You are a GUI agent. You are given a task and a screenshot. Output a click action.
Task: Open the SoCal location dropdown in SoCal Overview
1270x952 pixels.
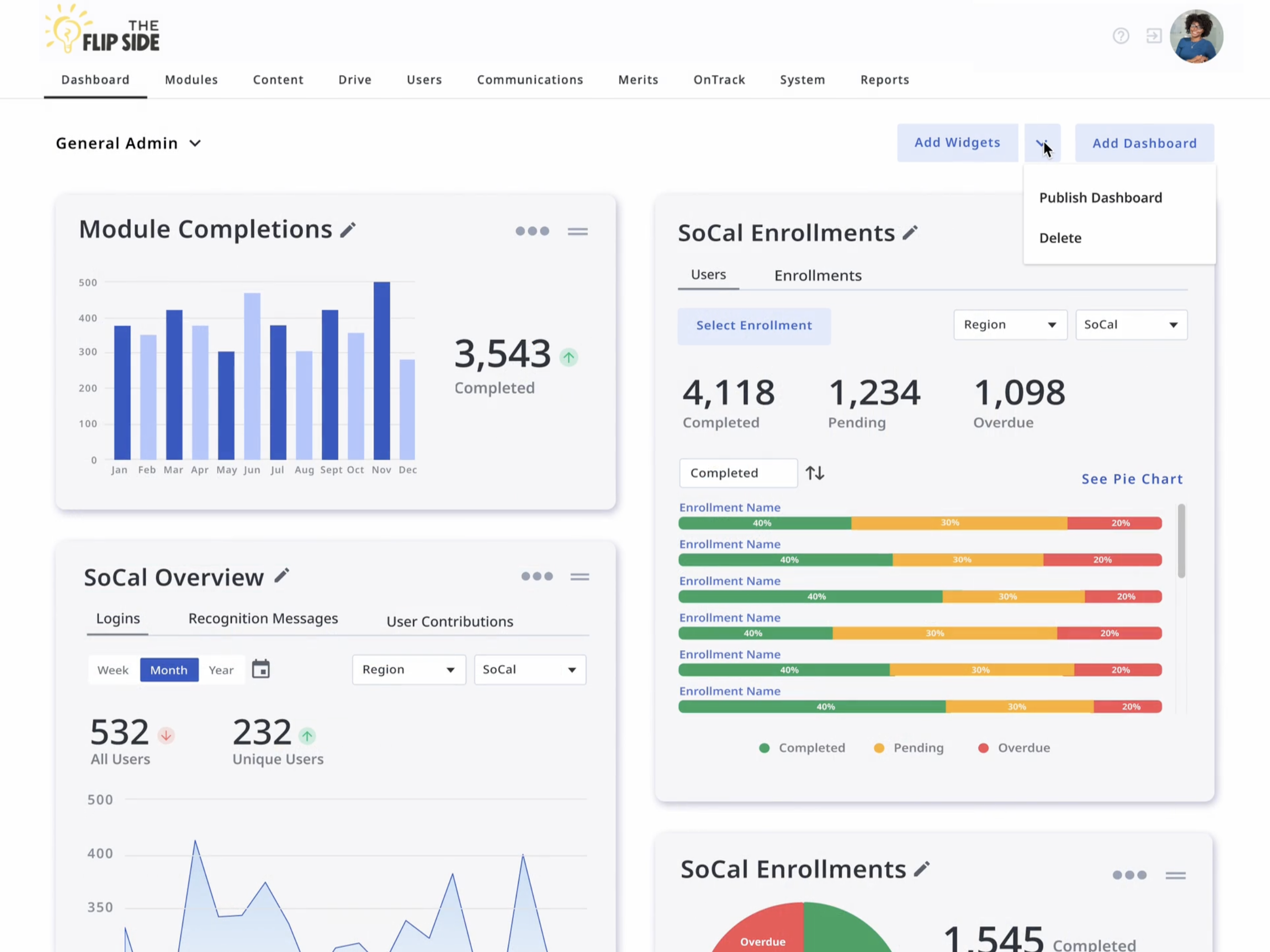click(x=529, y=669)
